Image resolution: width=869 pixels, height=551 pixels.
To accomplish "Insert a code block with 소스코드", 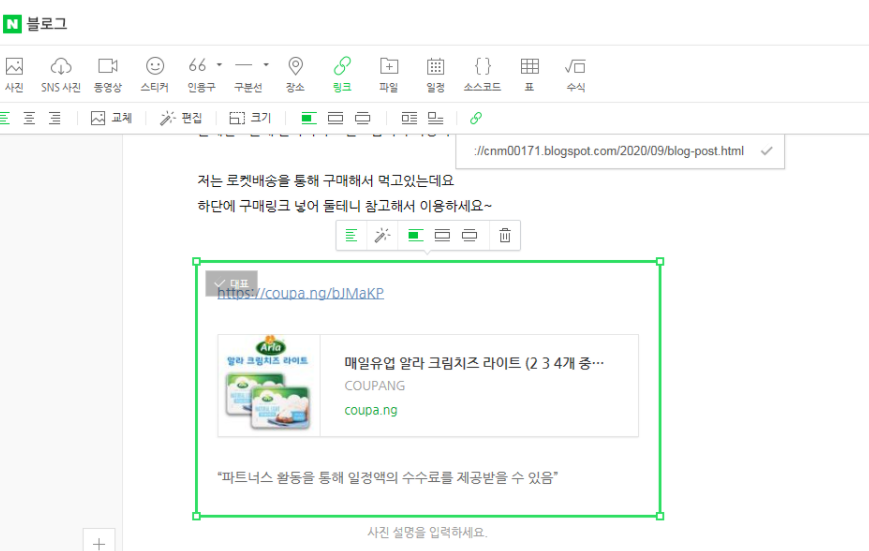I will click(482, 73).
